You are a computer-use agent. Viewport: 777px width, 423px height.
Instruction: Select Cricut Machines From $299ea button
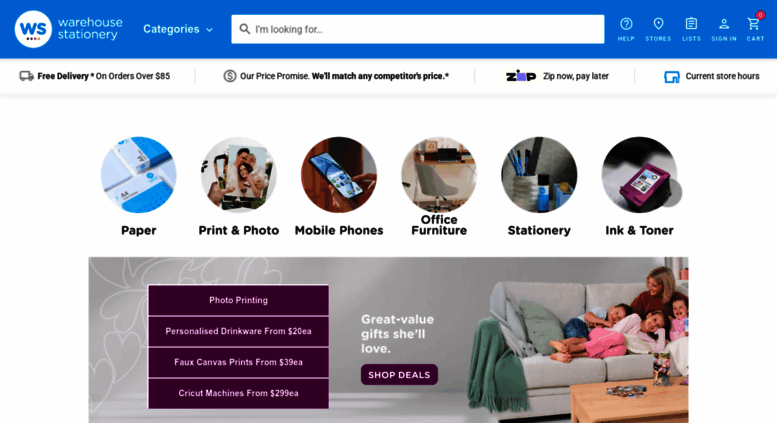(x=238, y=393)
